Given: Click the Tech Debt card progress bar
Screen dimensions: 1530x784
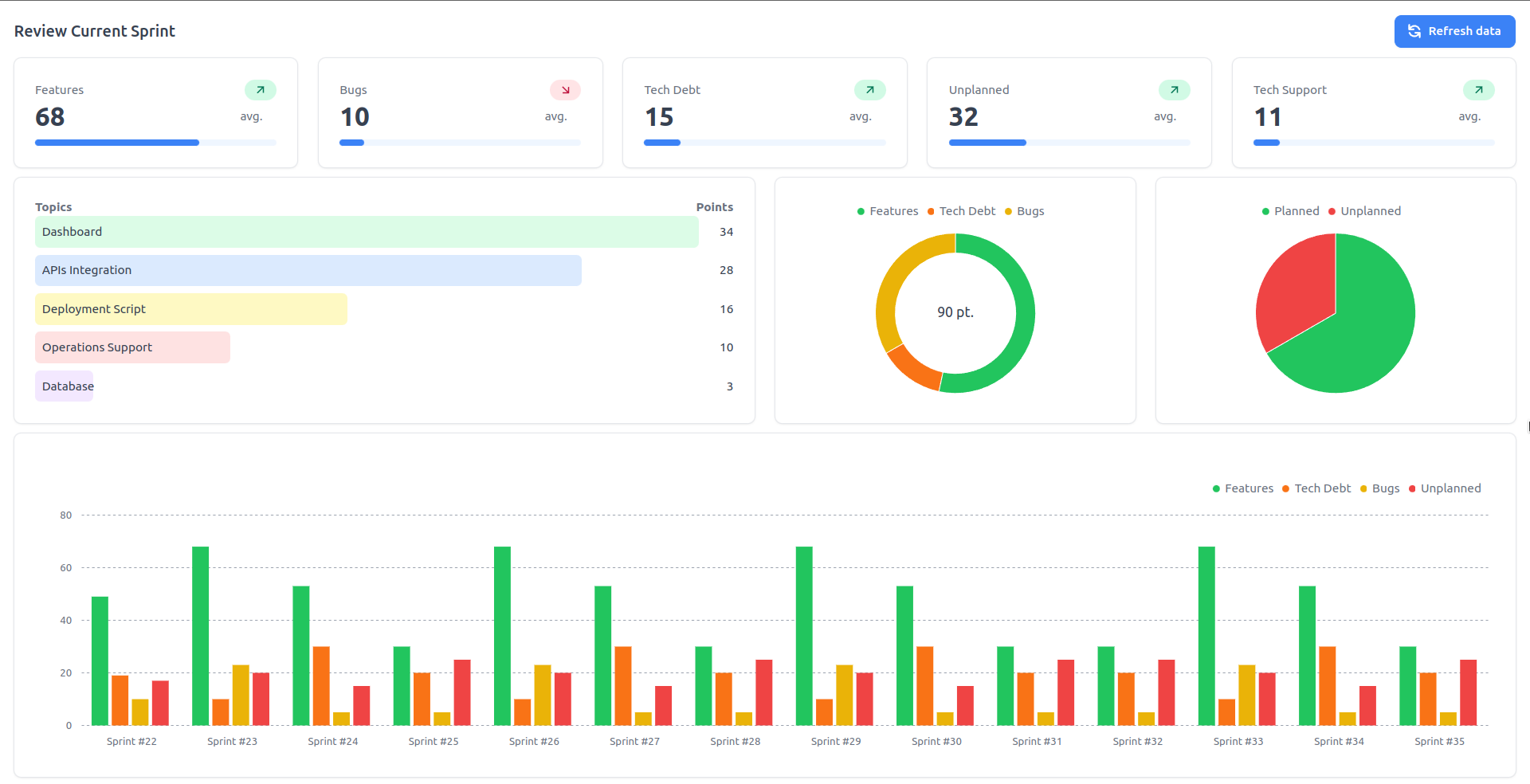Looking at the screenshot, I should tap(765, 143).
